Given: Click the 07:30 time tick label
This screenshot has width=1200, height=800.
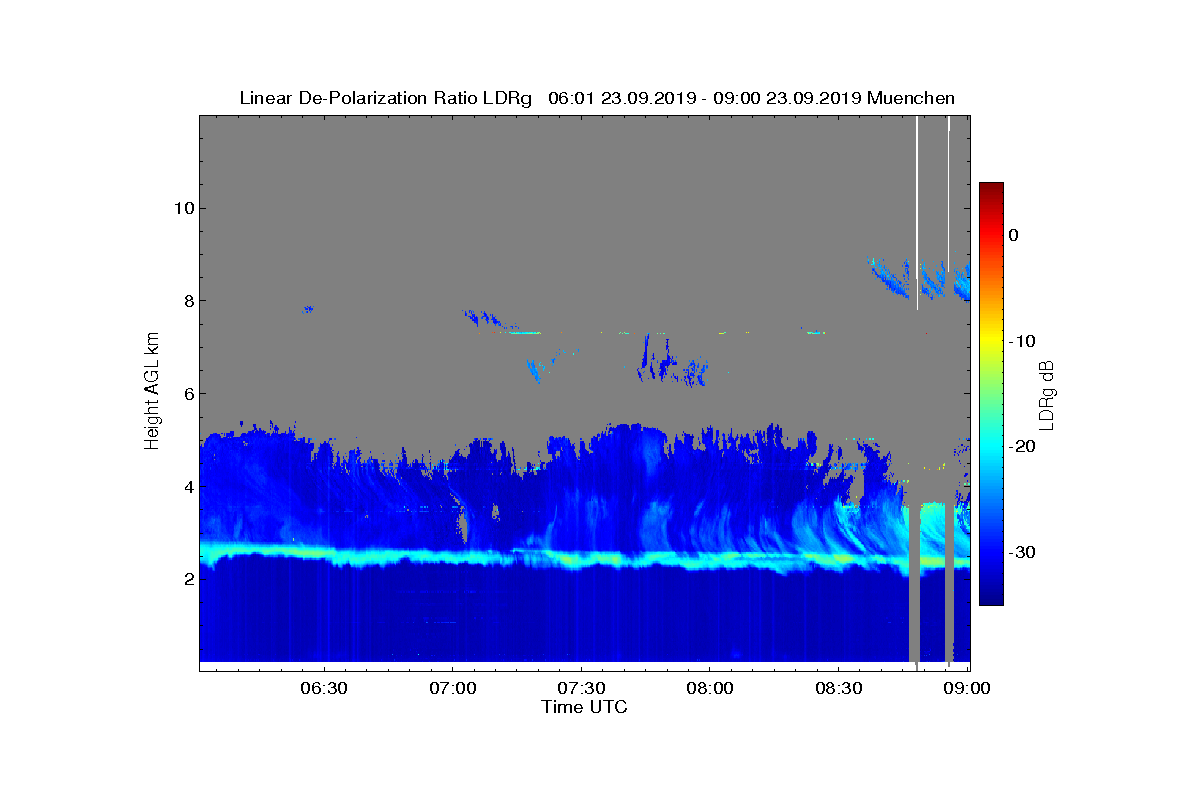Looking at the screenshot, I should pyautogui.click(x=580, y=689).
